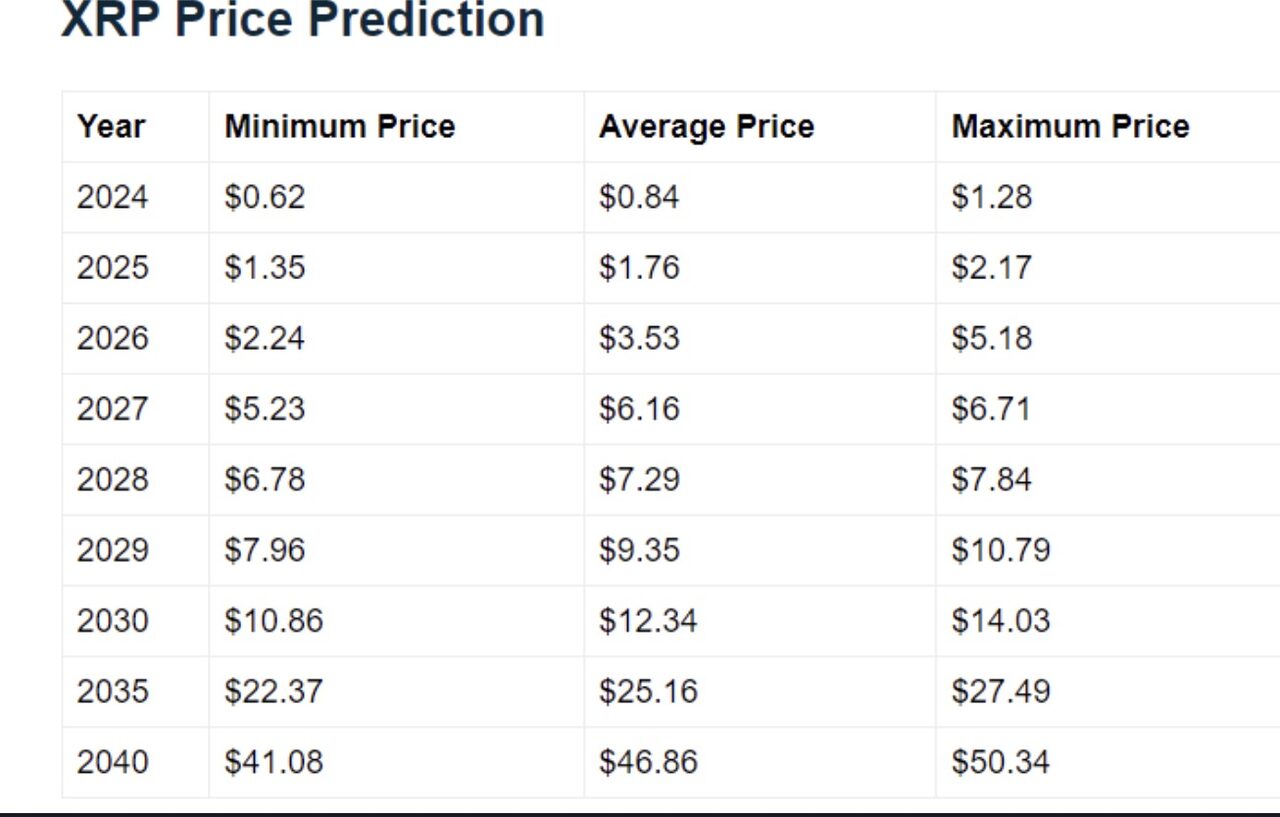Select the 2040 year cell
The image size is (1280, 817).
tap(112, 762)
